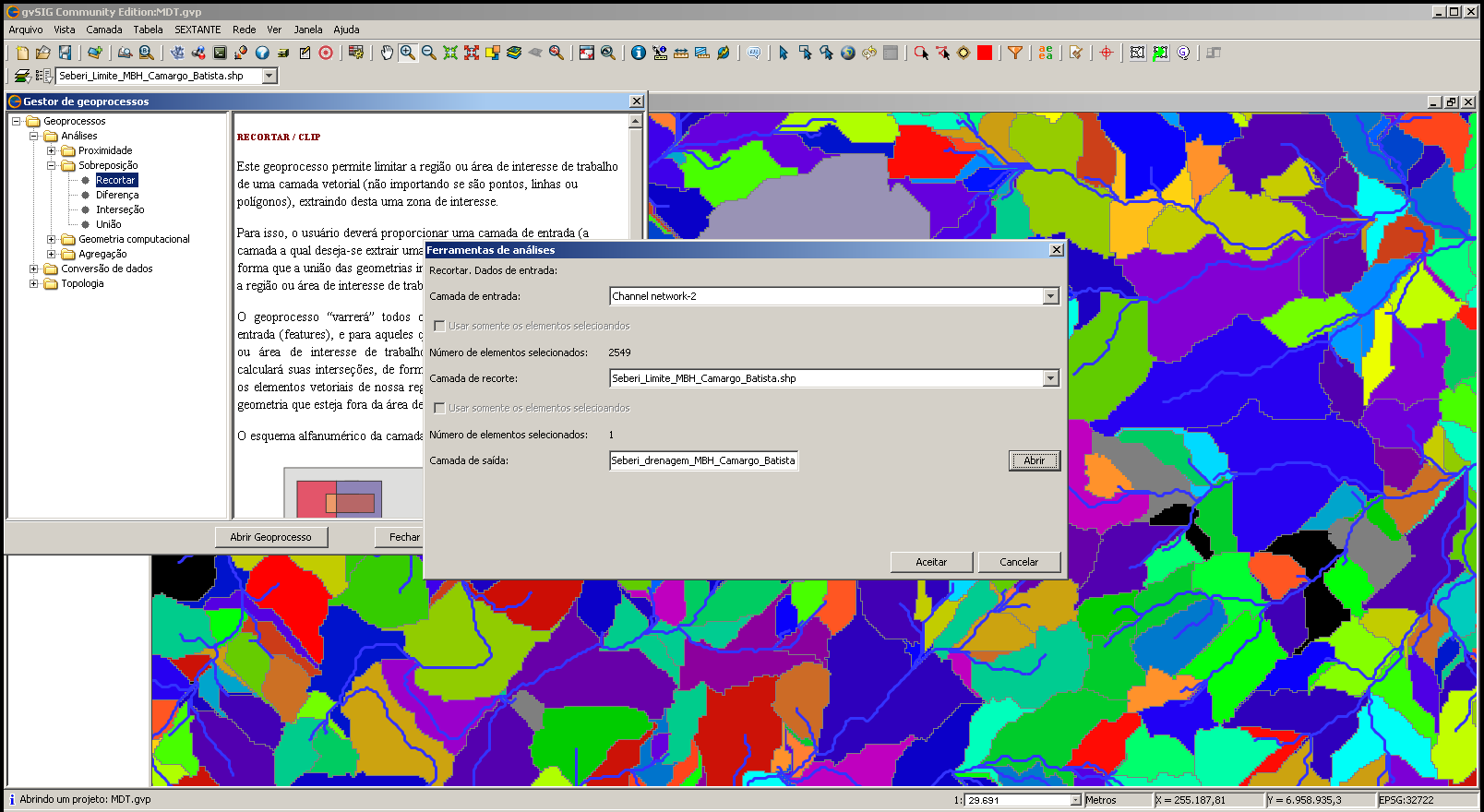Click the Camada de saída text field
The width and height of the screenshot is (1484, 812).
[703, 460]
